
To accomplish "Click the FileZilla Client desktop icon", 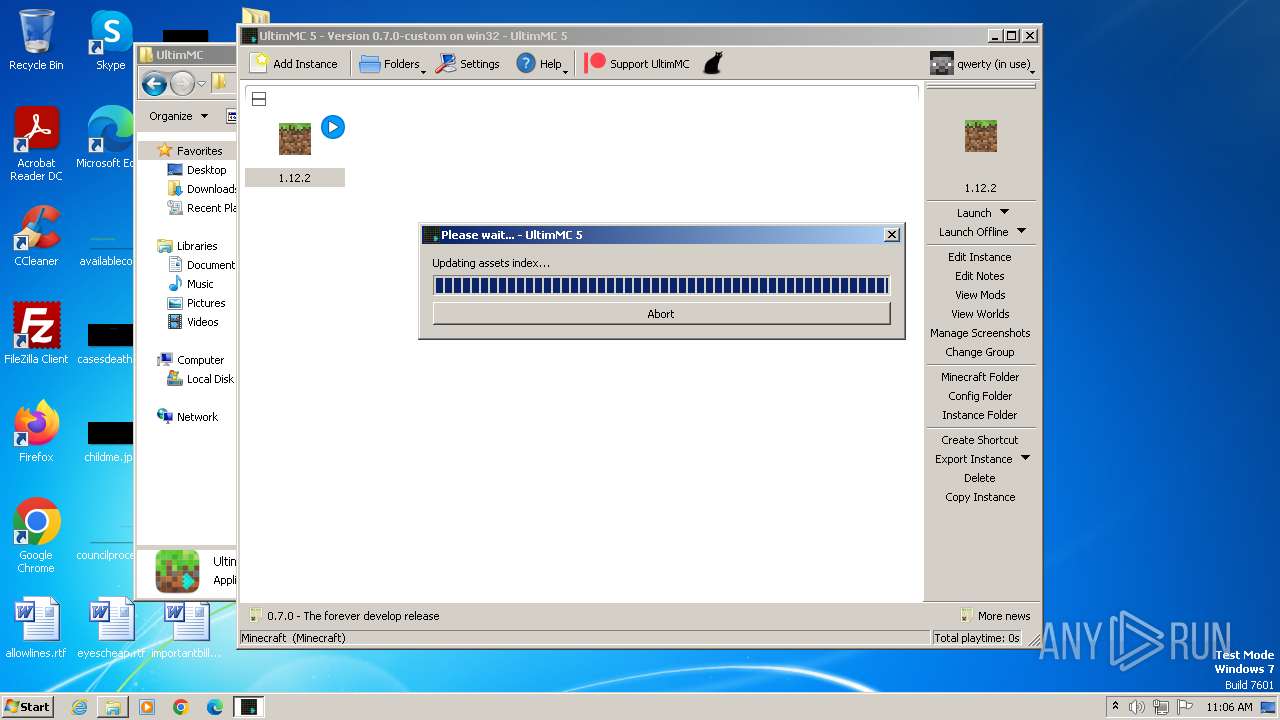I will pos(36,333).
